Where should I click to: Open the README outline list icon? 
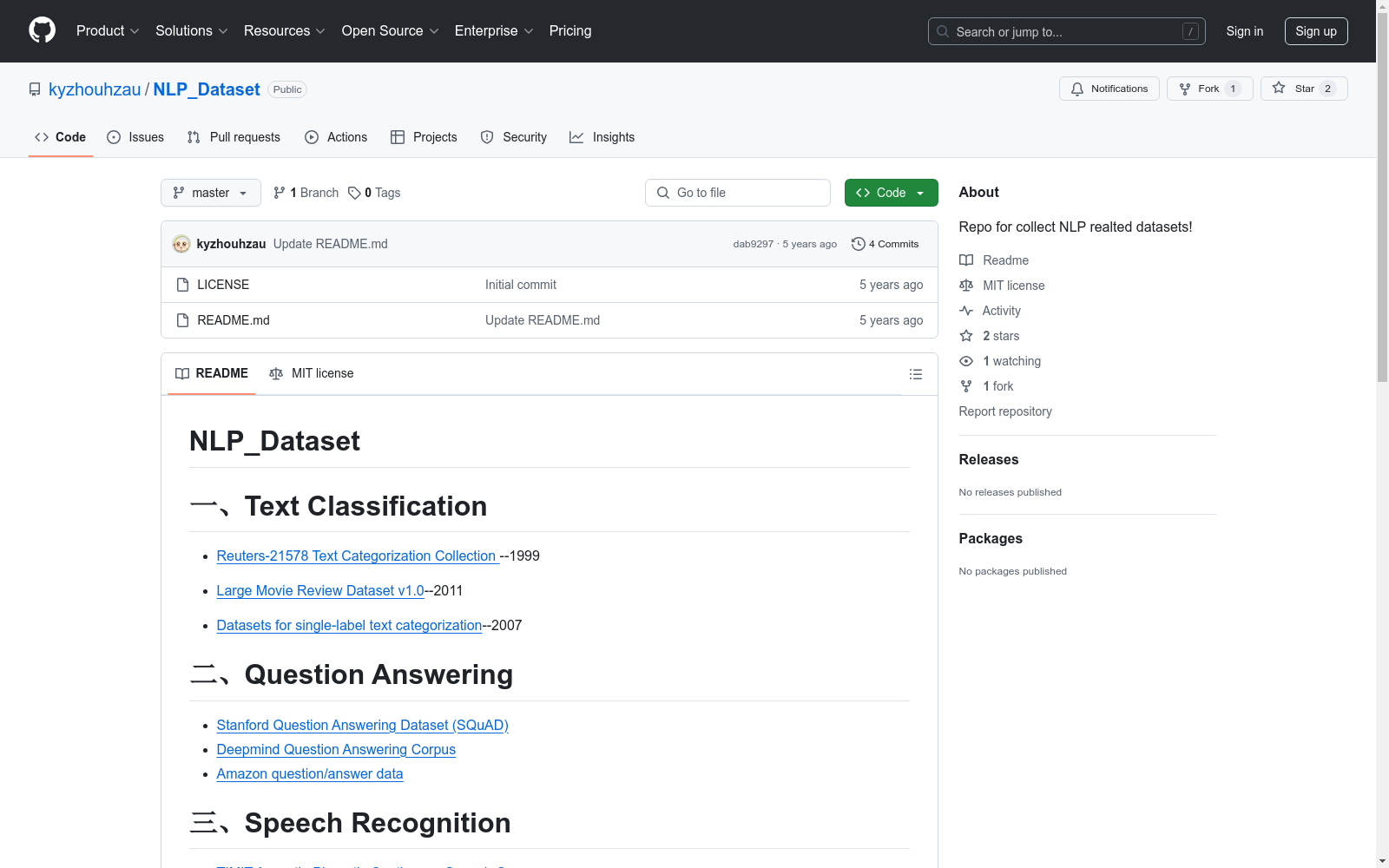[915, 374]
